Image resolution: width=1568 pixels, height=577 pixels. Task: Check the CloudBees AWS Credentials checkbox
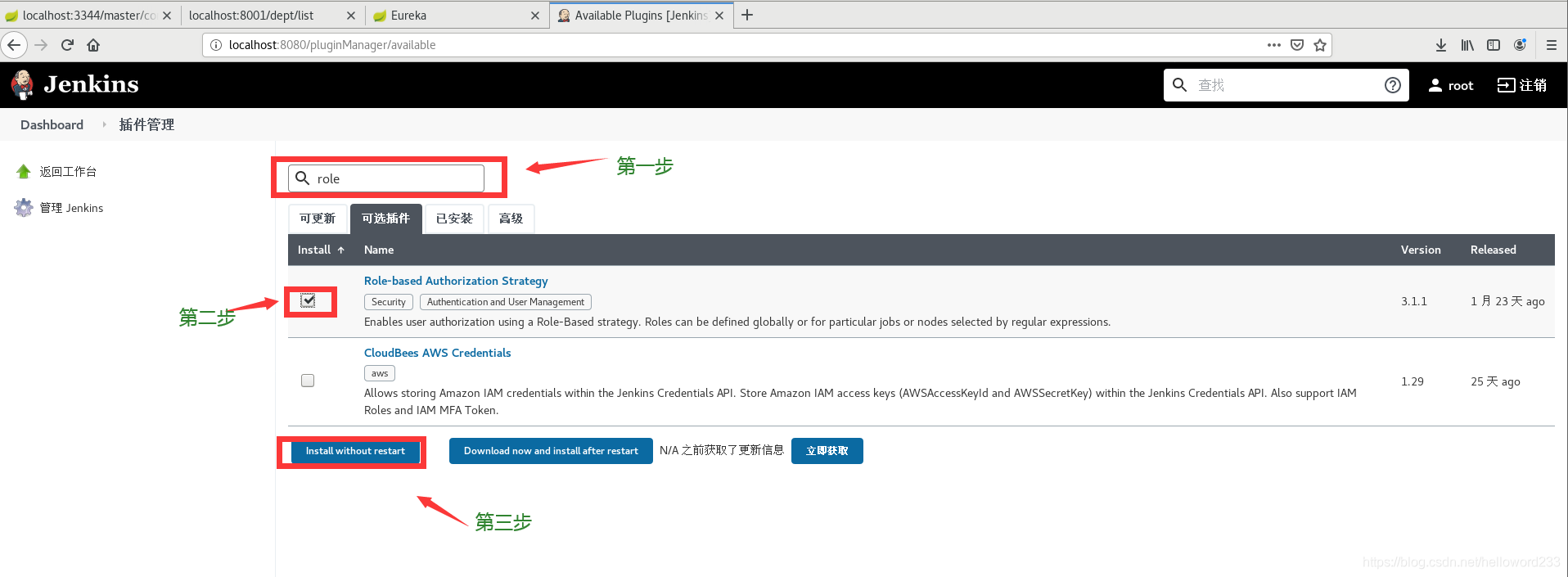coord(308,381)
